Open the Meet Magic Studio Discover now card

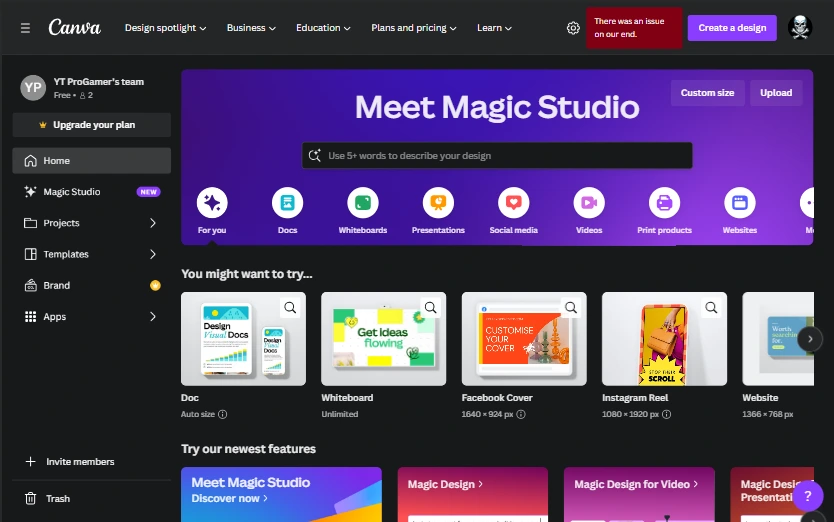281,494
